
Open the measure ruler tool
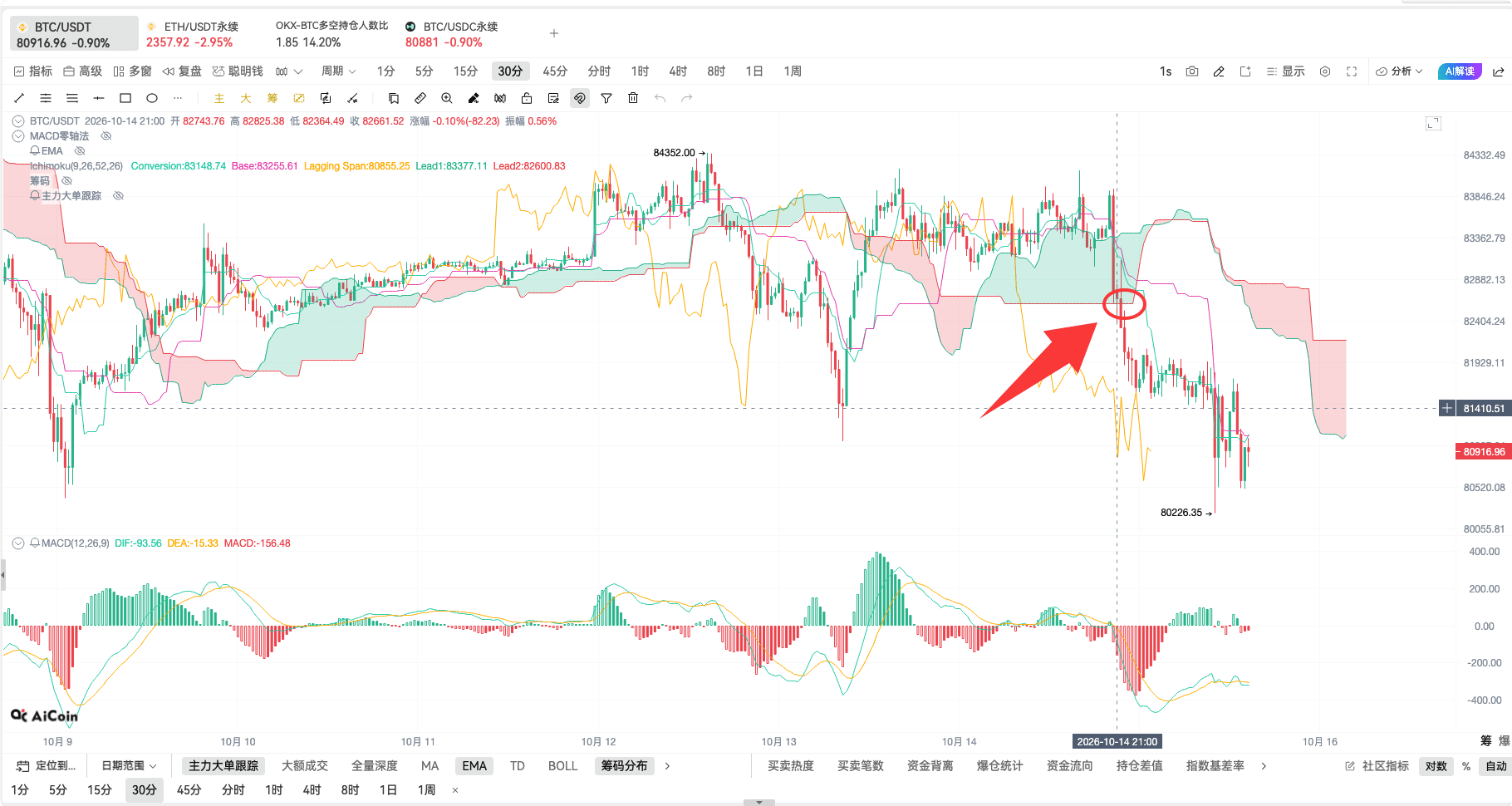point(420,98)
